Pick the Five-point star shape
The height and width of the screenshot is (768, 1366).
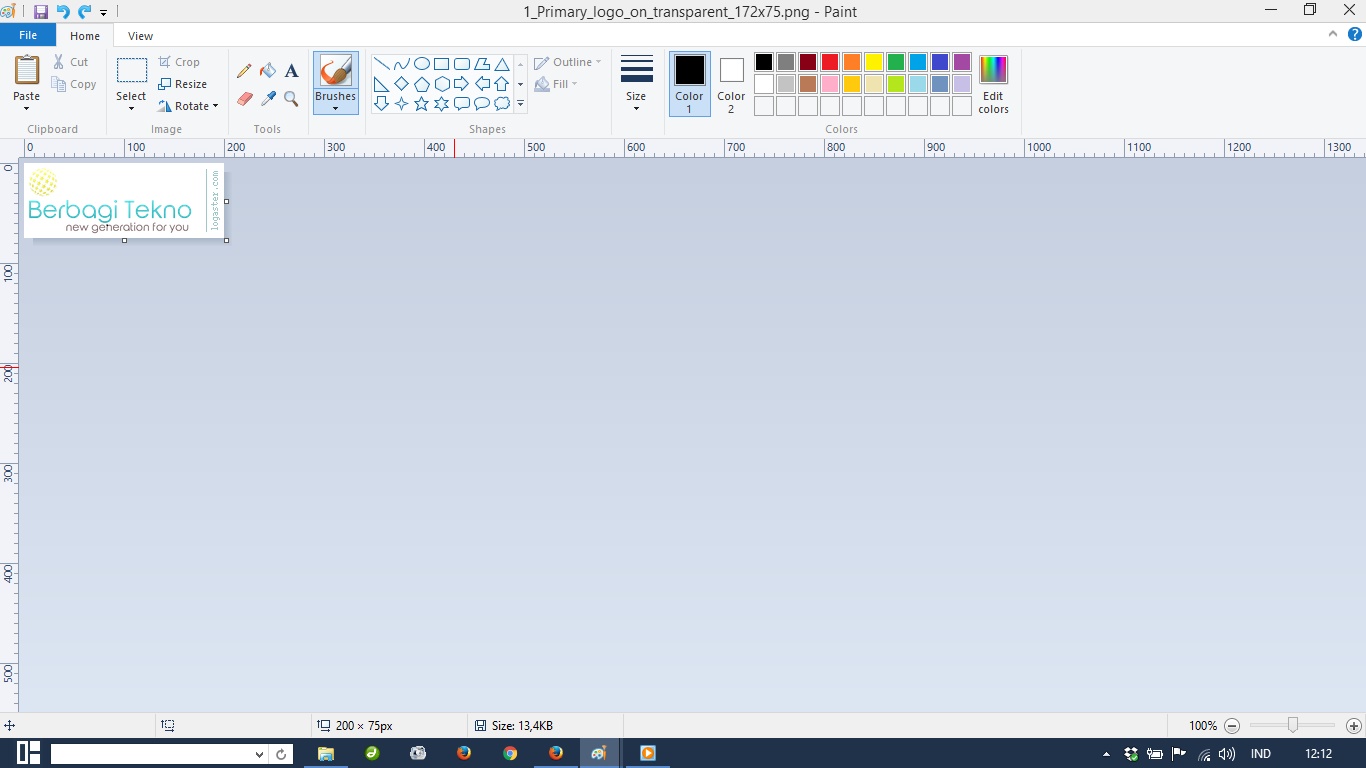click(421, 104)
